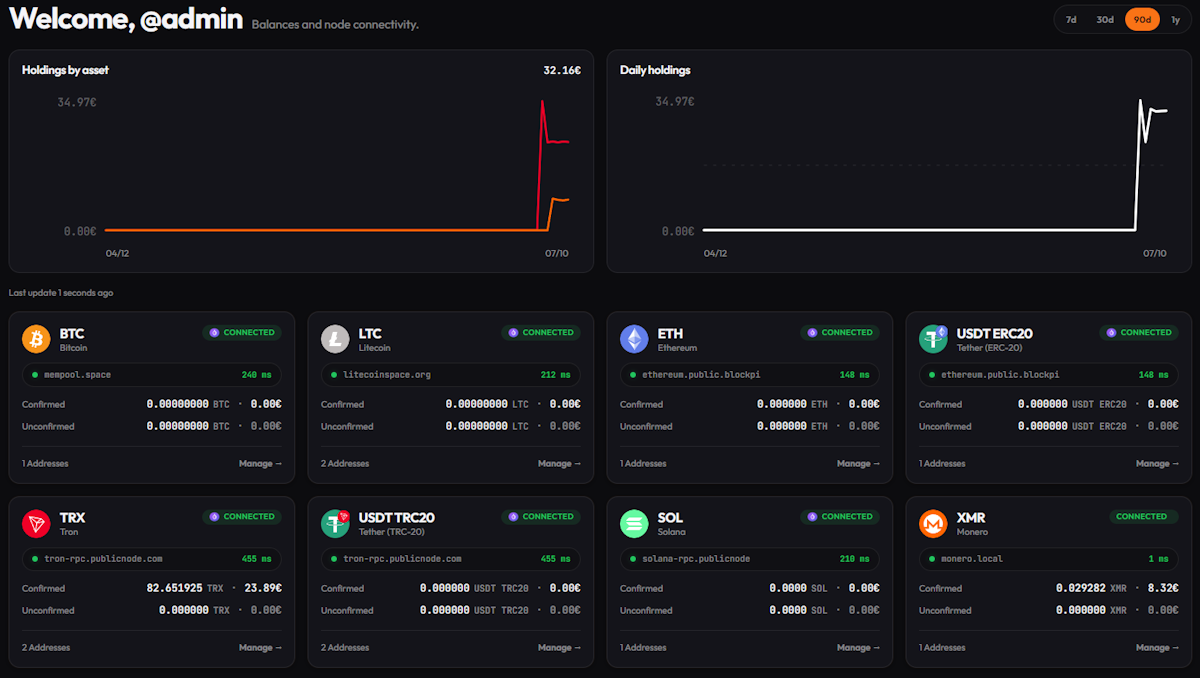The height and width of the screenshot is (678, 1200).
Task: Click the TRX Connected status badge
Action: click(242, 516)
